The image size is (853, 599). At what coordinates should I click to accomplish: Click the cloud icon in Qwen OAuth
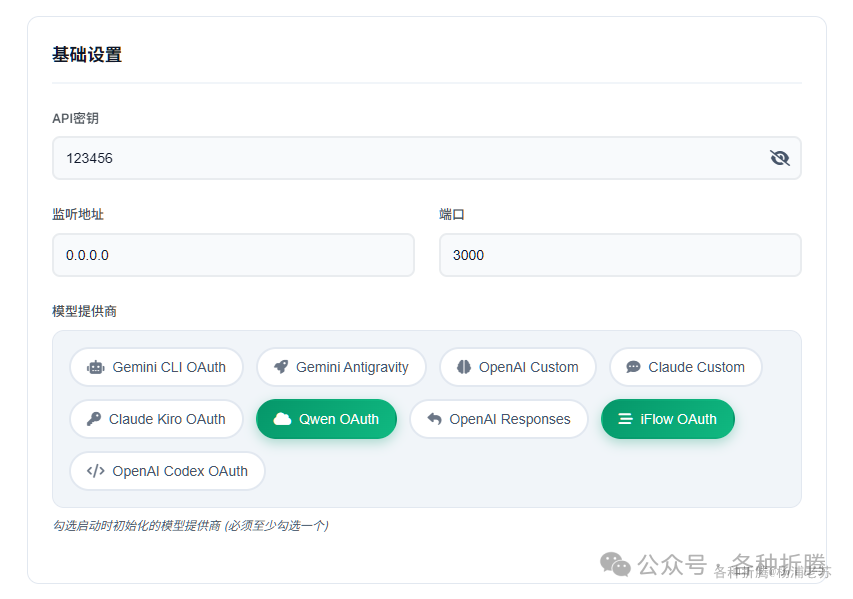point(282,419)
